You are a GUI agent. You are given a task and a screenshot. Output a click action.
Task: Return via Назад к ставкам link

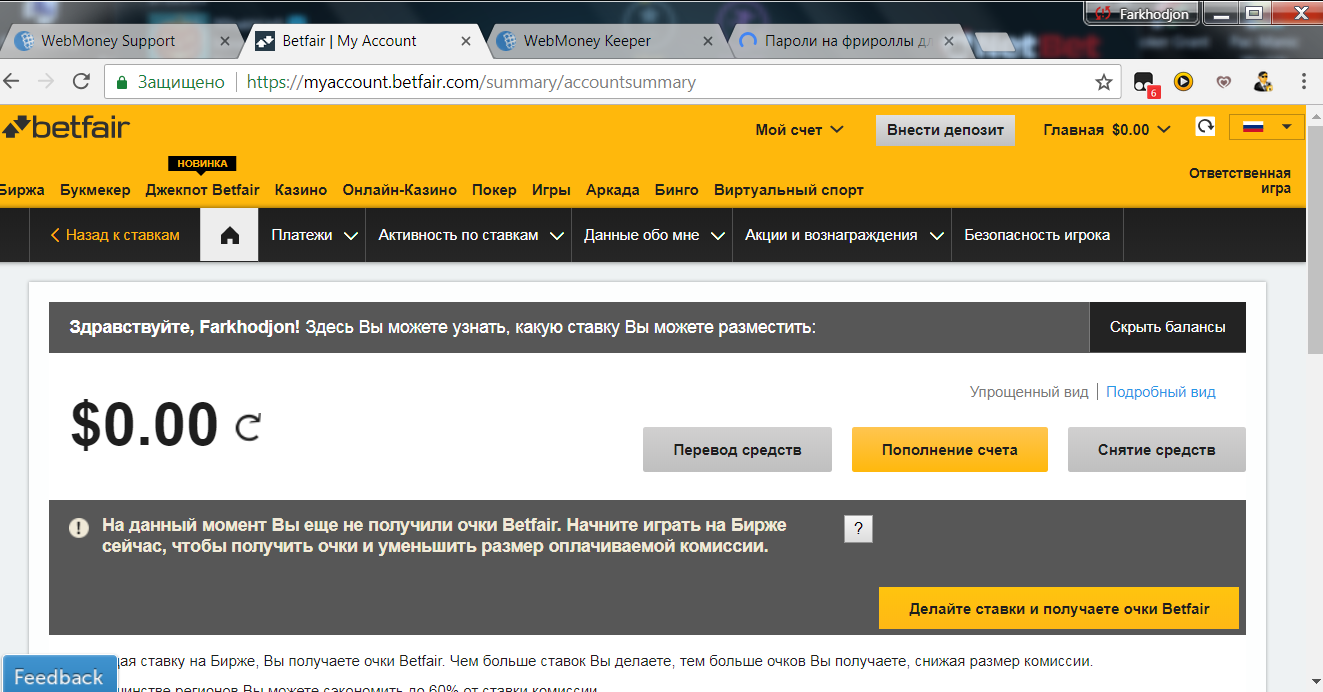click(115, 235)
